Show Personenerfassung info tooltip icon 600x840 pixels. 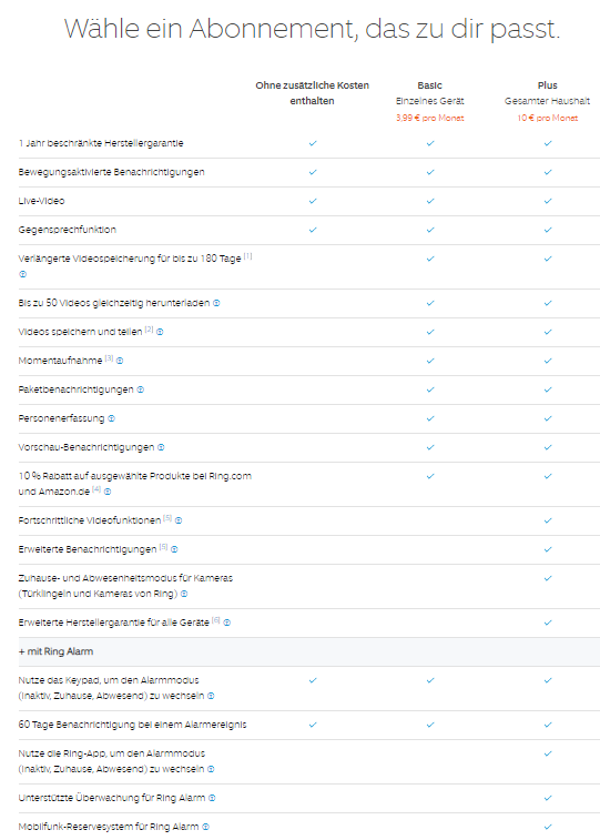tap(111, 418)
